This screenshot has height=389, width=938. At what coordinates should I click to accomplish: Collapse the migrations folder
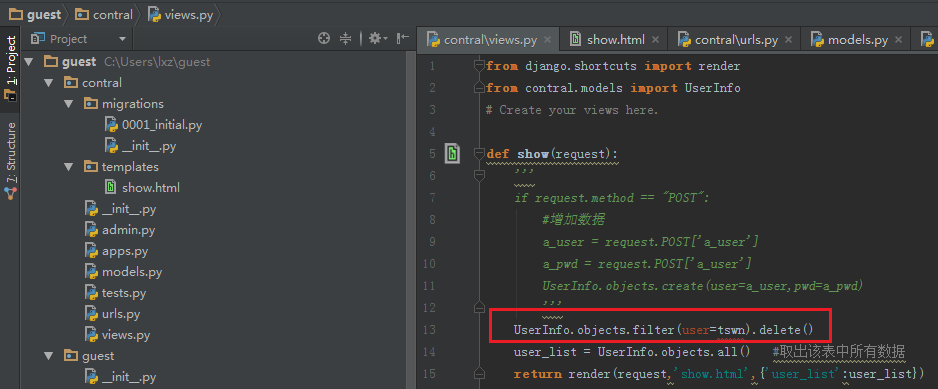point(68,104)
